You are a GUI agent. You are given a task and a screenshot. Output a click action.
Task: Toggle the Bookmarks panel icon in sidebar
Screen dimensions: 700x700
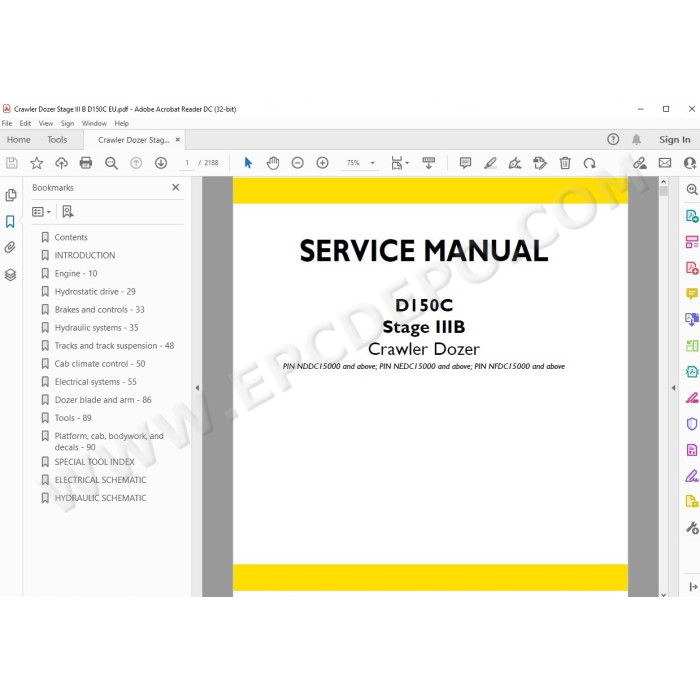10,221
